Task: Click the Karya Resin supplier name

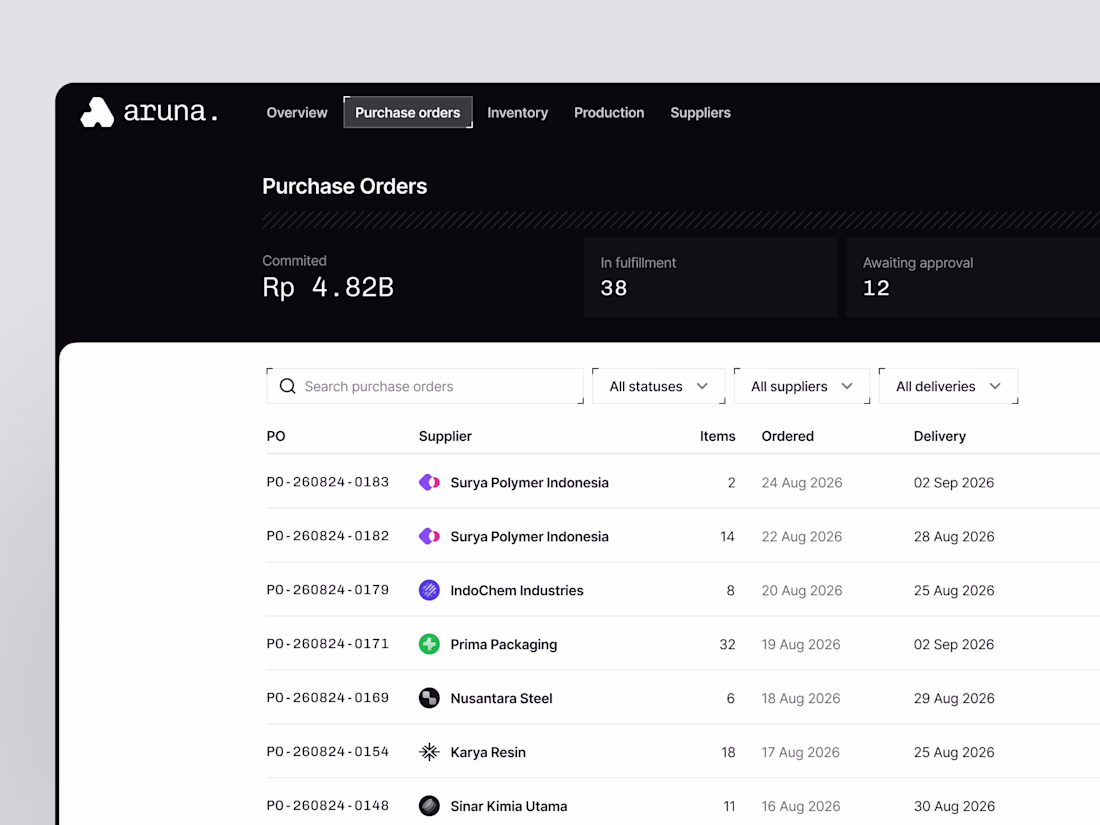Action: (x=488, y=752)
